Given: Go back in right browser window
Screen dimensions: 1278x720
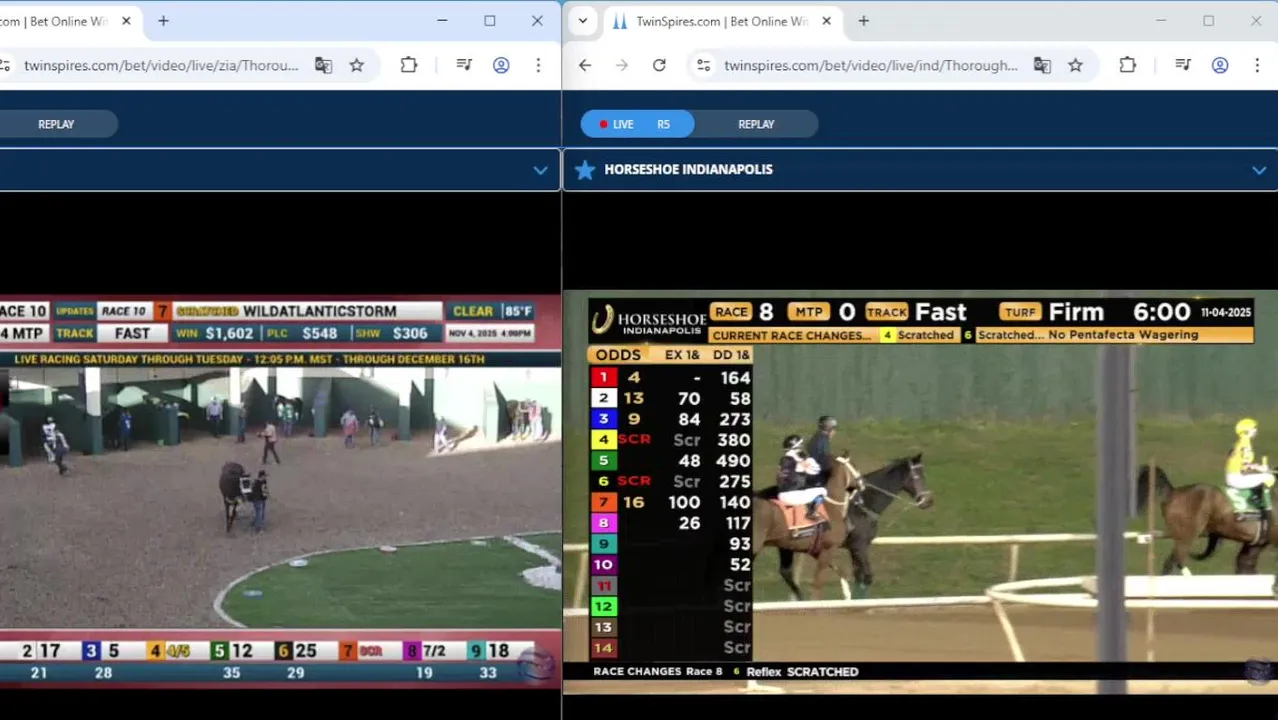Looking at the screenshot, I should click(585, 65).
